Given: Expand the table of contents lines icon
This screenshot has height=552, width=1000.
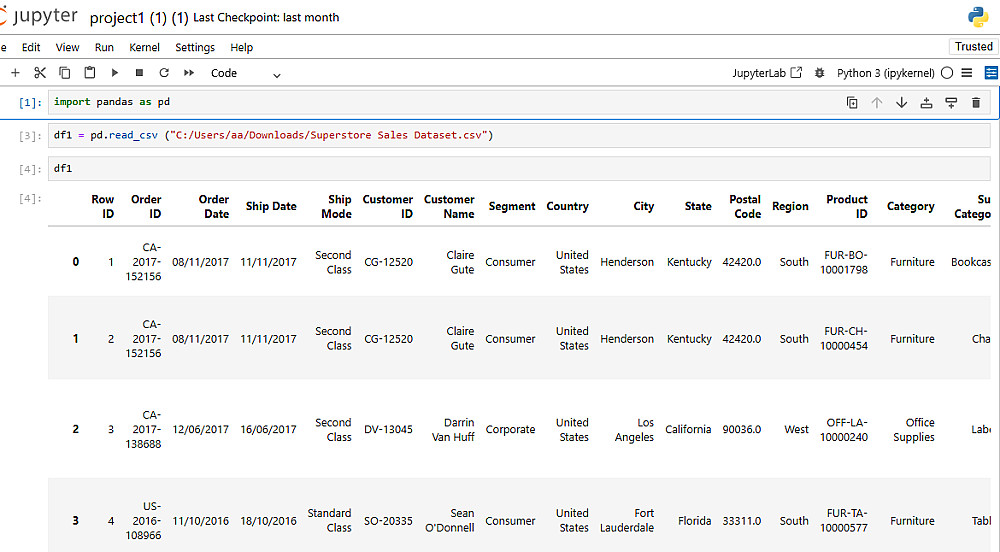Looking at the screenshot, I should [x=967, y=73].
